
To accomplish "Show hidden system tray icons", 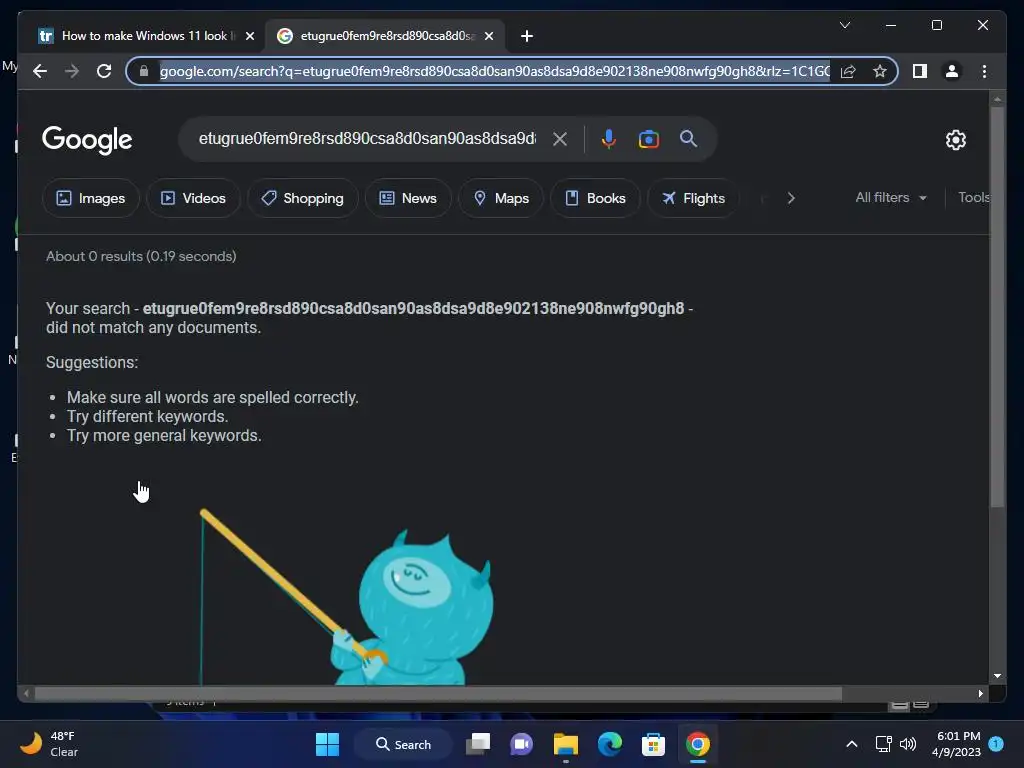I will [852, 744].
